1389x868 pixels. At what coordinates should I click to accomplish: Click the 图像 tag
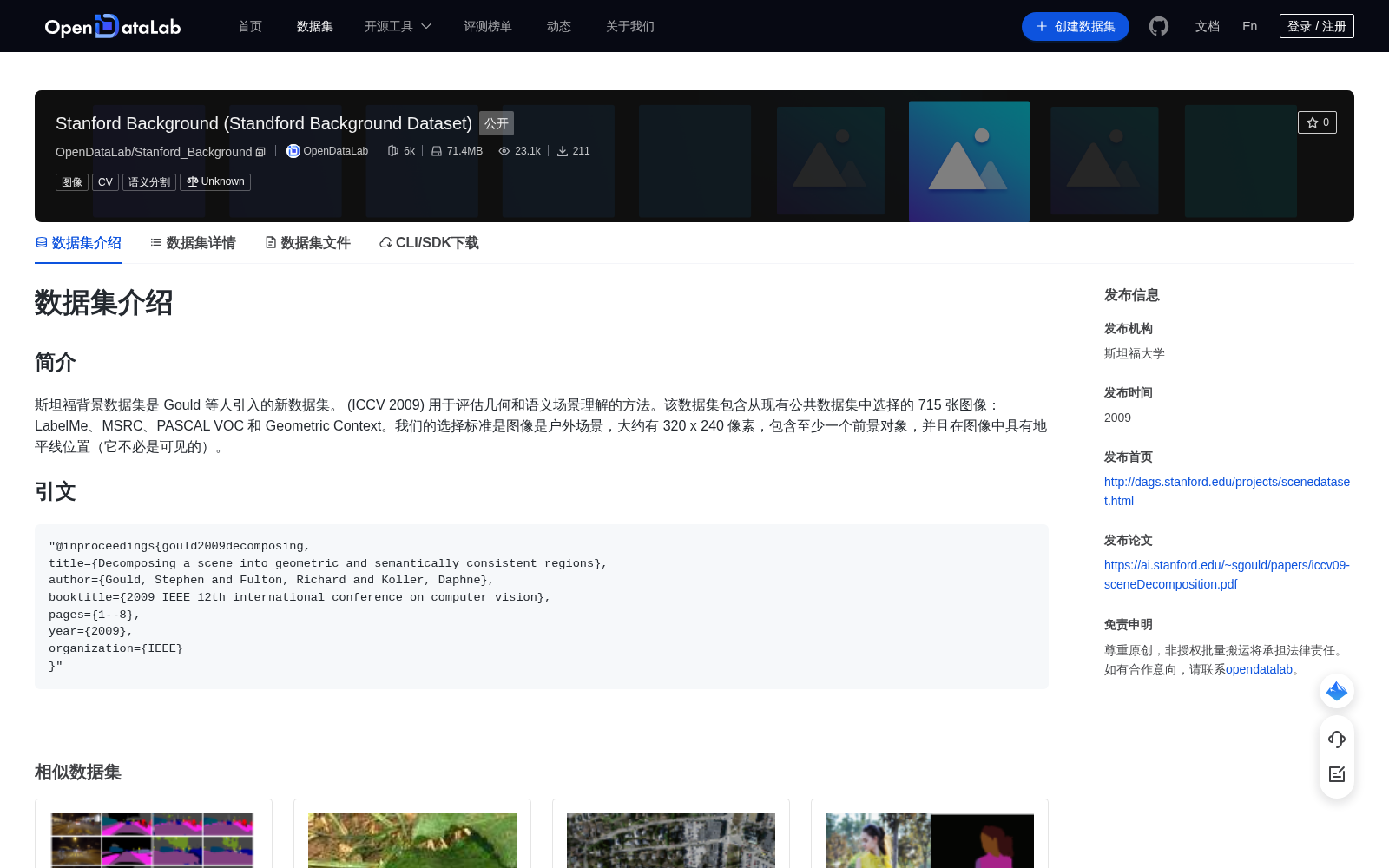[72, 182]
